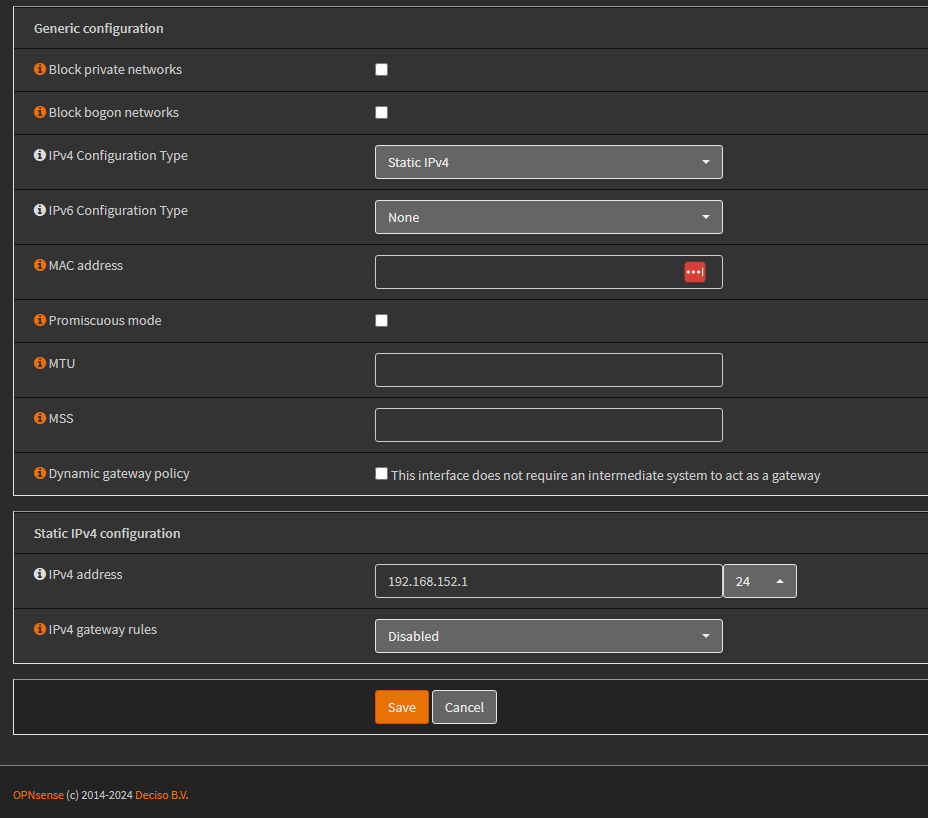Show help for IPv4 Configuration Type

pos(40,155)
